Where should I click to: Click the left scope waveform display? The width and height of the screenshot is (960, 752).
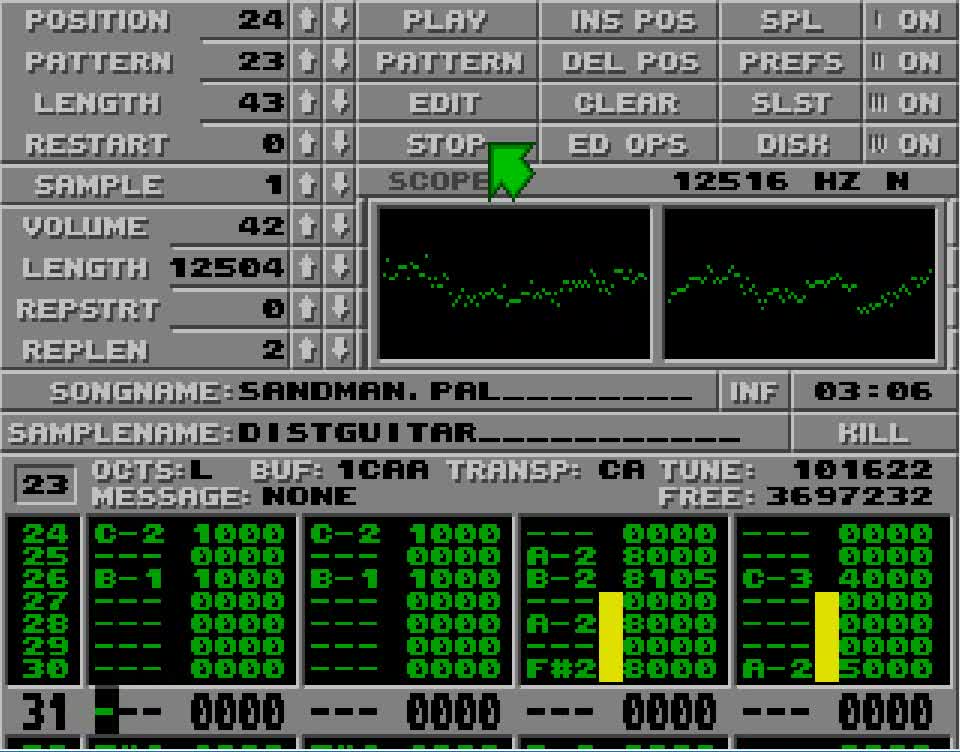[514, 283]
